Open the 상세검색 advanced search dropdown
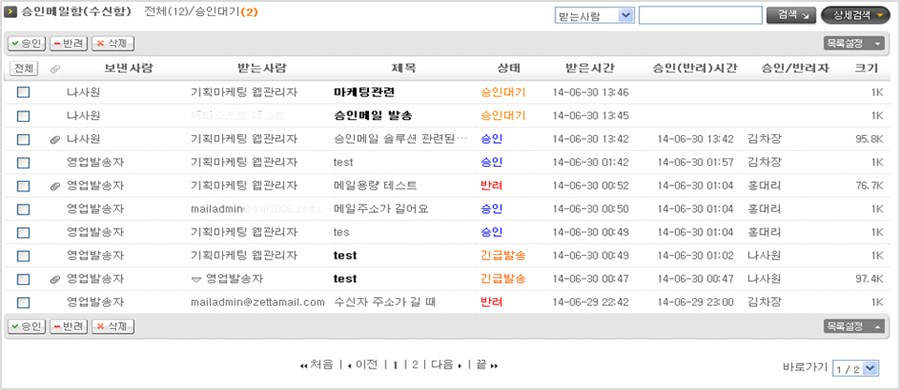Viewport: 900px width, 390px height. 855,16
